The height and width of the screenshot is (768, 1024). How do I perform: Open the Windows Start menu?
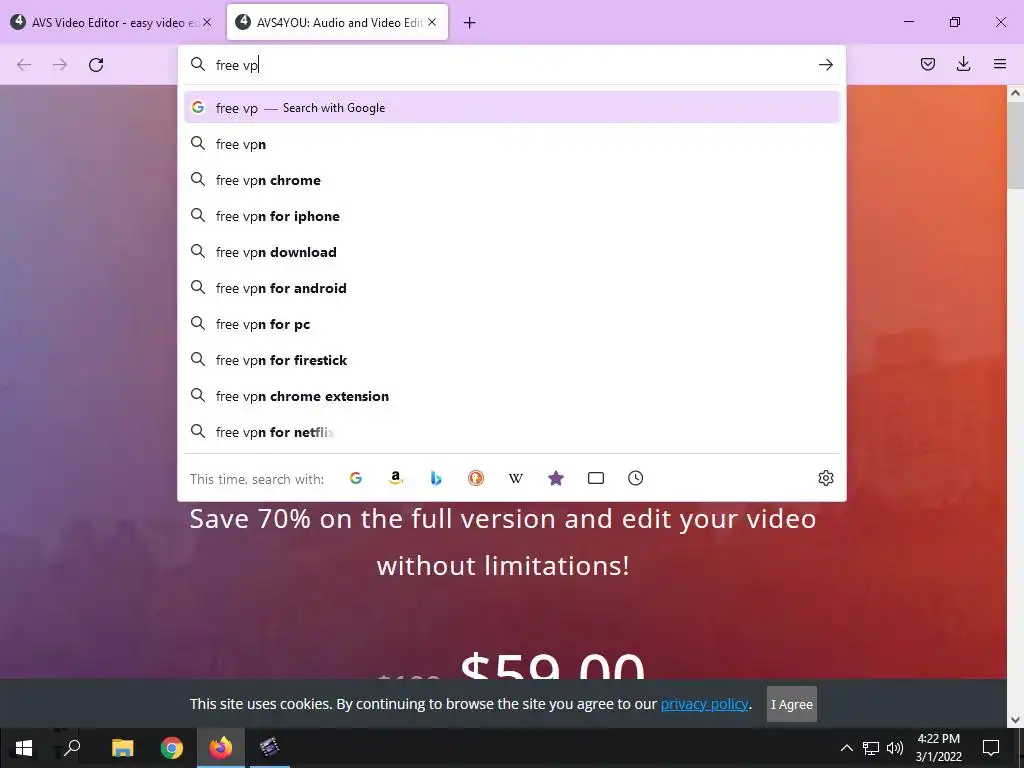pos(24,748)
